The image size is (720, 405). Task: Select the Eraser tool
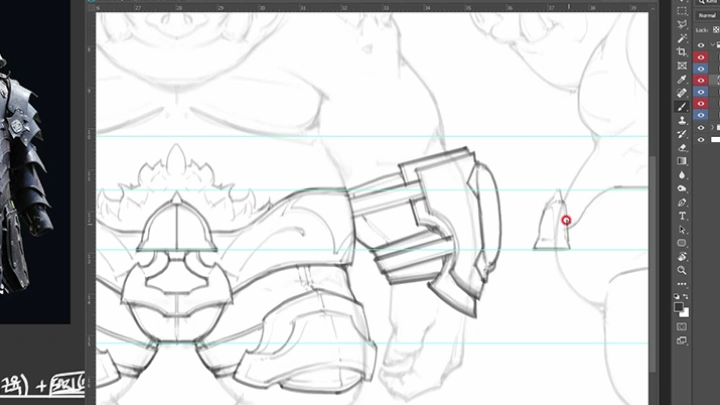[x=682, y=148]
